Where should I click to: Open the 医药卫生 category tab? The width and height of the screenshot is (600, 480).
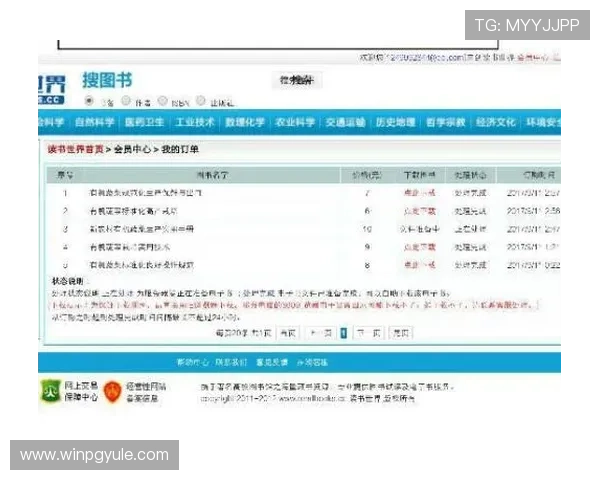pos(144,122)
